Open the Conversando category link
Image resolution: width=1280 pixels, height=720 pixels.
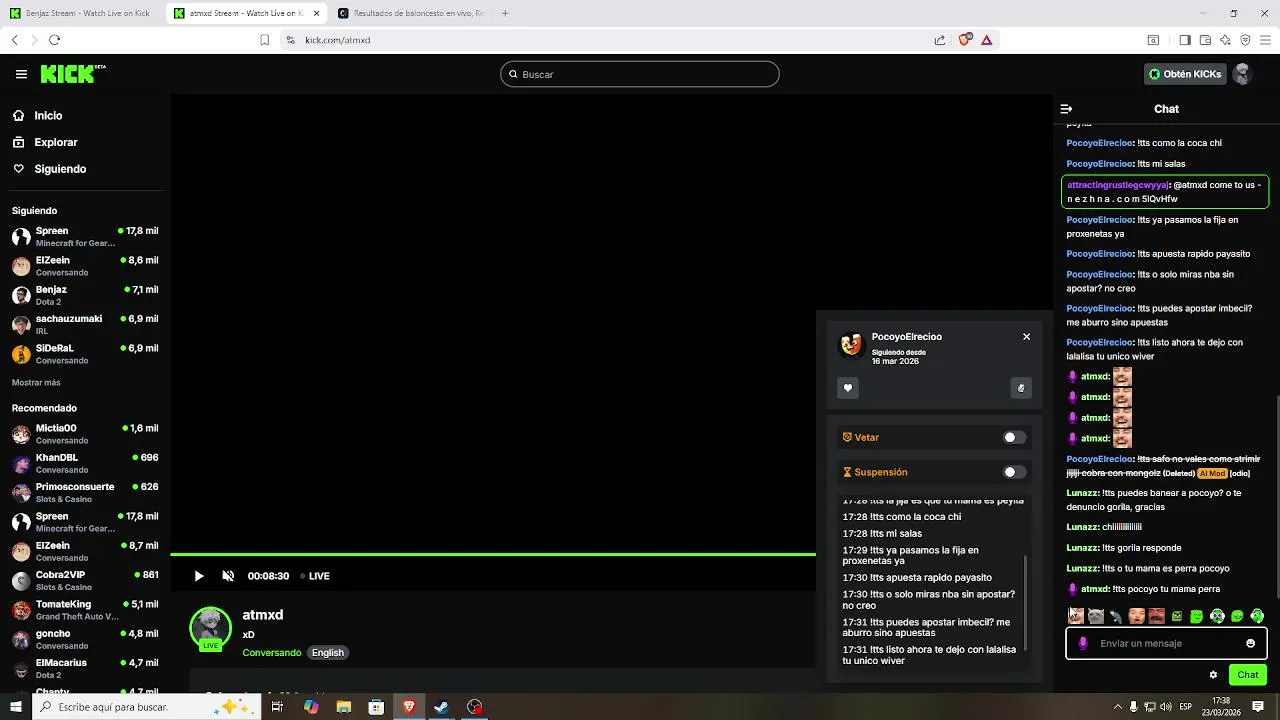pyautogui.click(x=272, y=653)
